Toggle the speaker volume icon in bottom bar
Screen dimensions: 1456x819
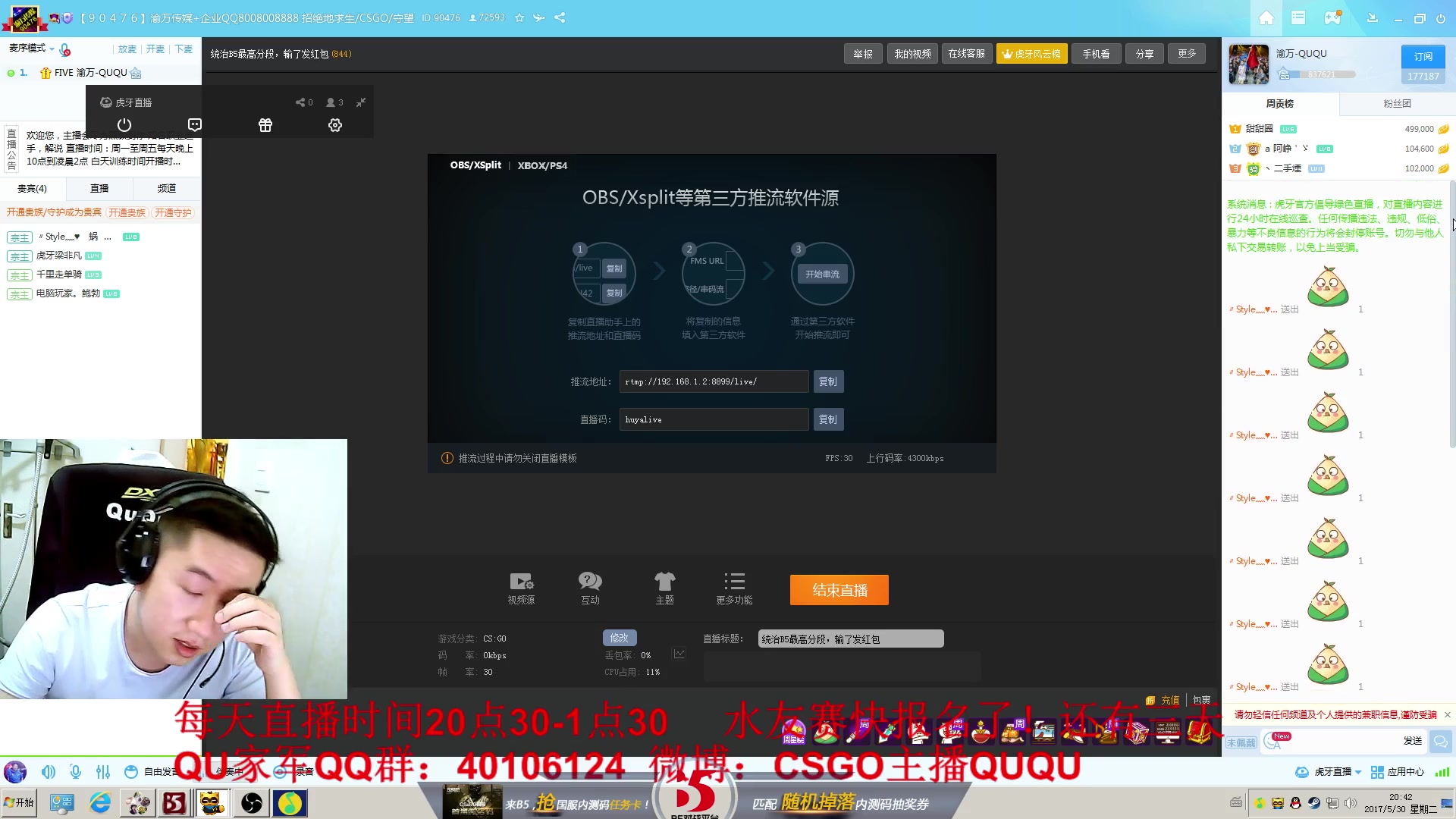click(49, 771)
